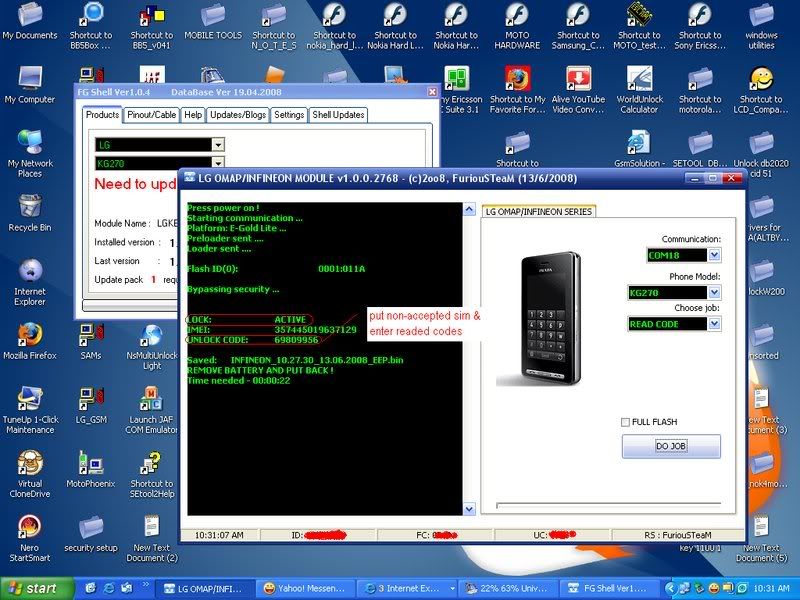The height and width of the screenshot is (600, 800).
Task: Switch to LG OMAP/INFI... taskbar button
Action: pos(203,588)
